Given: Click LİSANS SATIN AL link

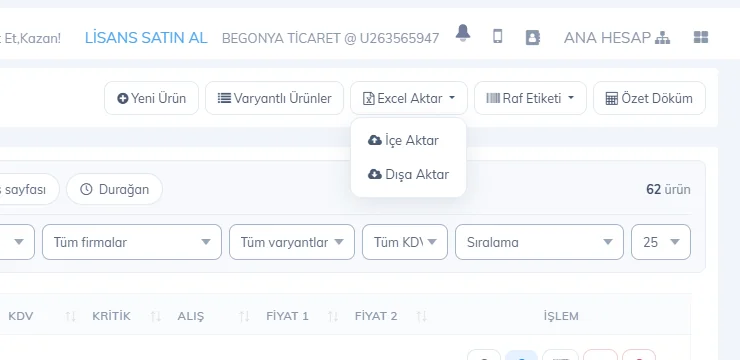Looking at the screenshot, I should [146, 38].
